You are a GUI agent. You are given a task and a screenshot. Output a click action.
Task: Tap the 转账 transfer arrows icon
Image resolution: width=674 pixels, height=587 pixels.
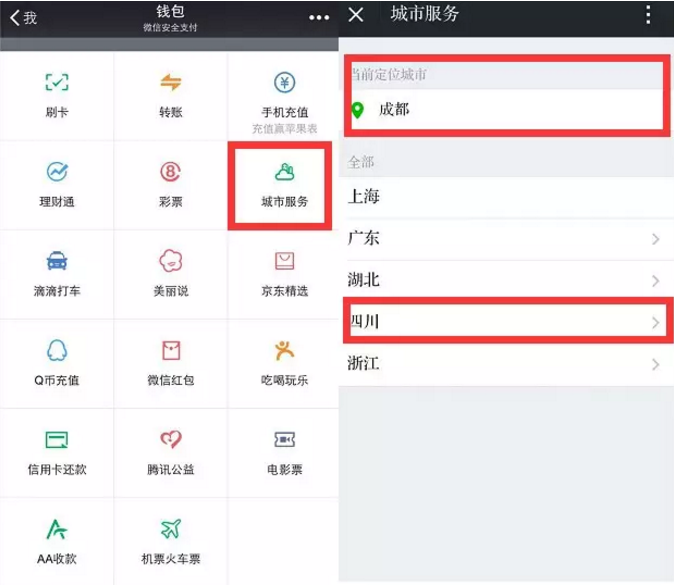coord(171,82)
